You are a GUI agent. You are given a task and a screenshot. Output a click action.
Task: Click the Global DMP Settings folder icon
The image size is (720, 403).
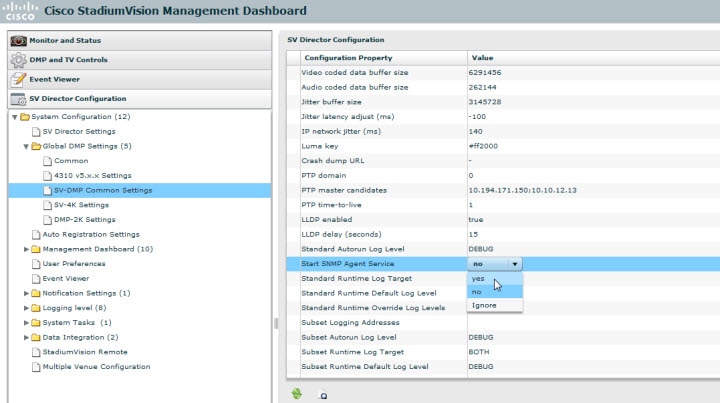[x=36, y=146]
